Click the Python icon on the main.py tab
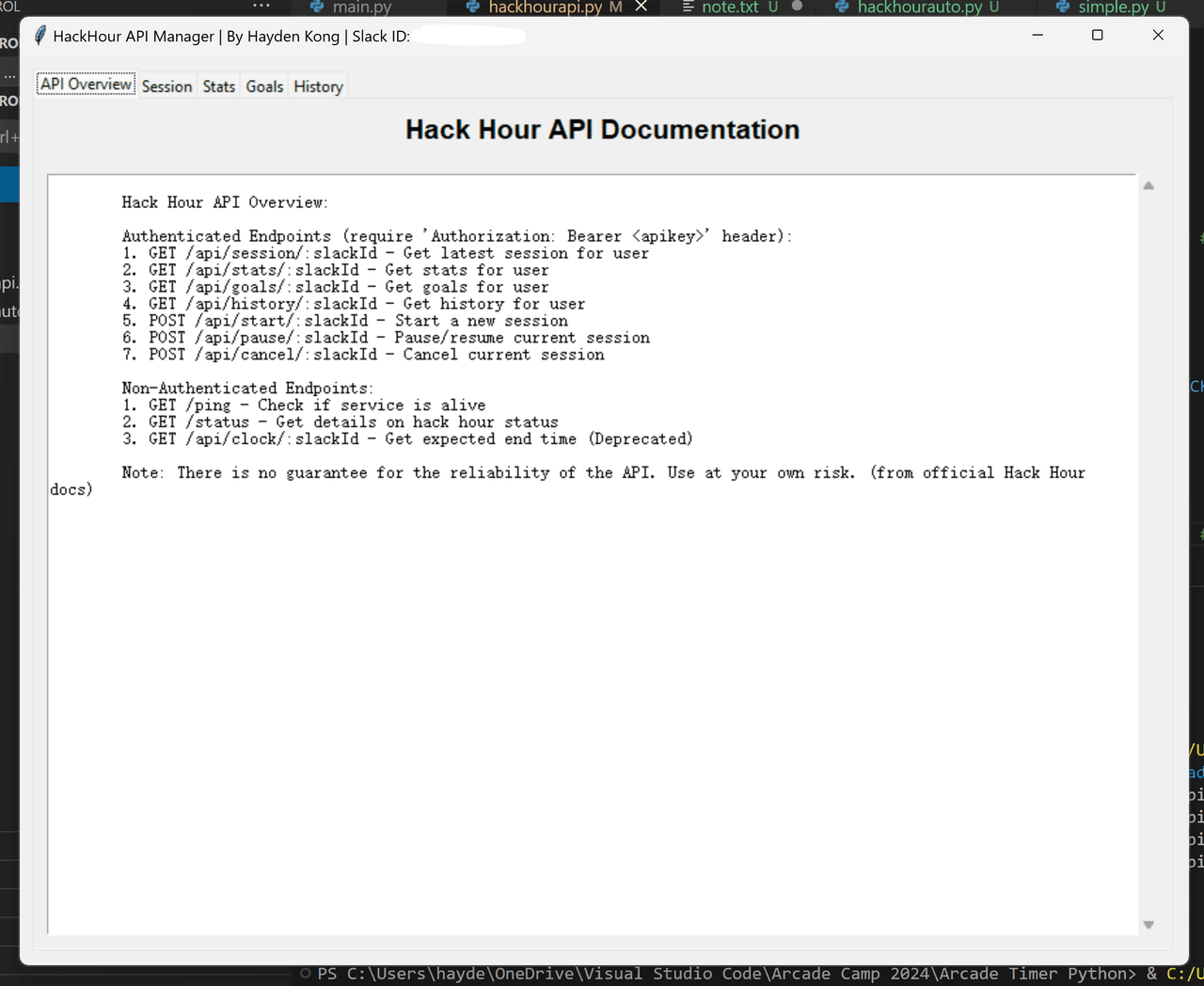Screen dimensions: 1204x986 (317, 8)
